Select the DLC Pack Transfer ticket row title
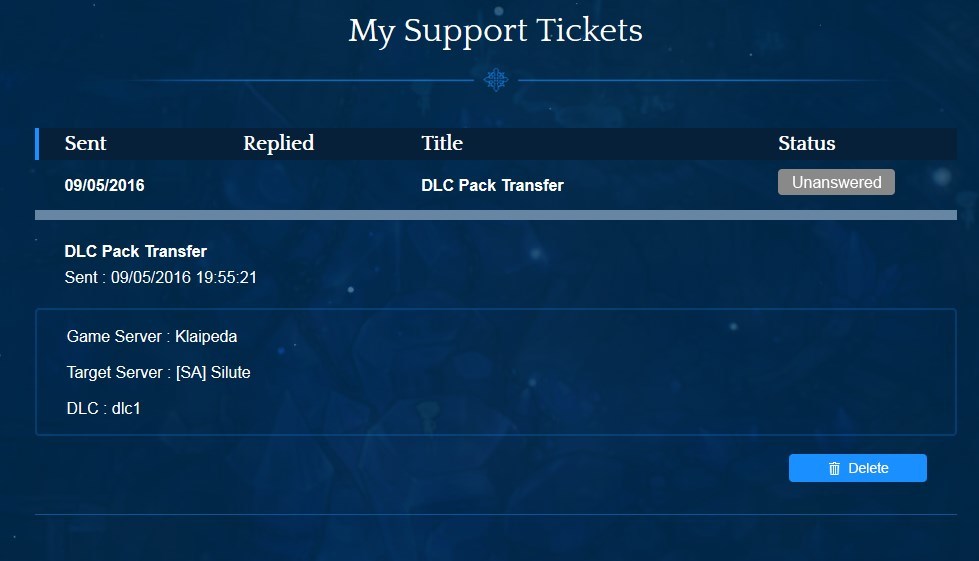This screenshot has width=979, height=561. [x=492, y=185]
